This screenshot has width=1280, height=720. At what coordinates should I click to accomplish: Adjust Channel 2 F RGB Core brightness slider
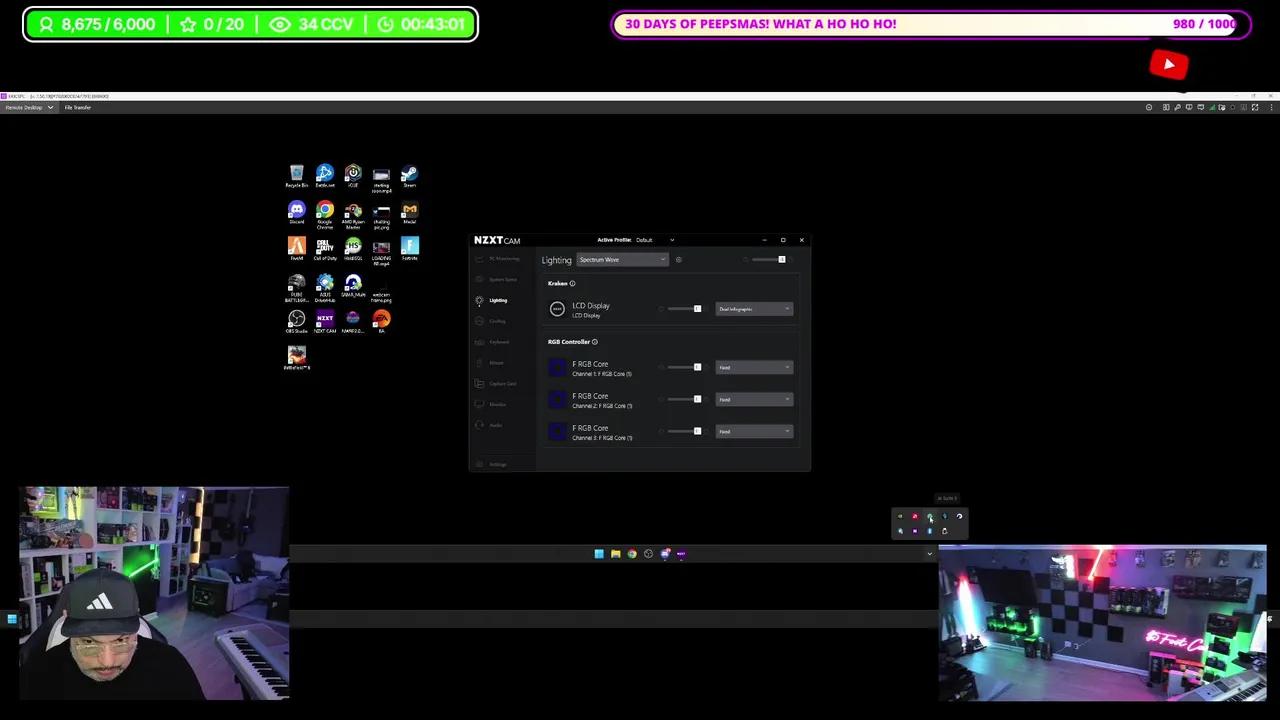(x=683, y=399)
